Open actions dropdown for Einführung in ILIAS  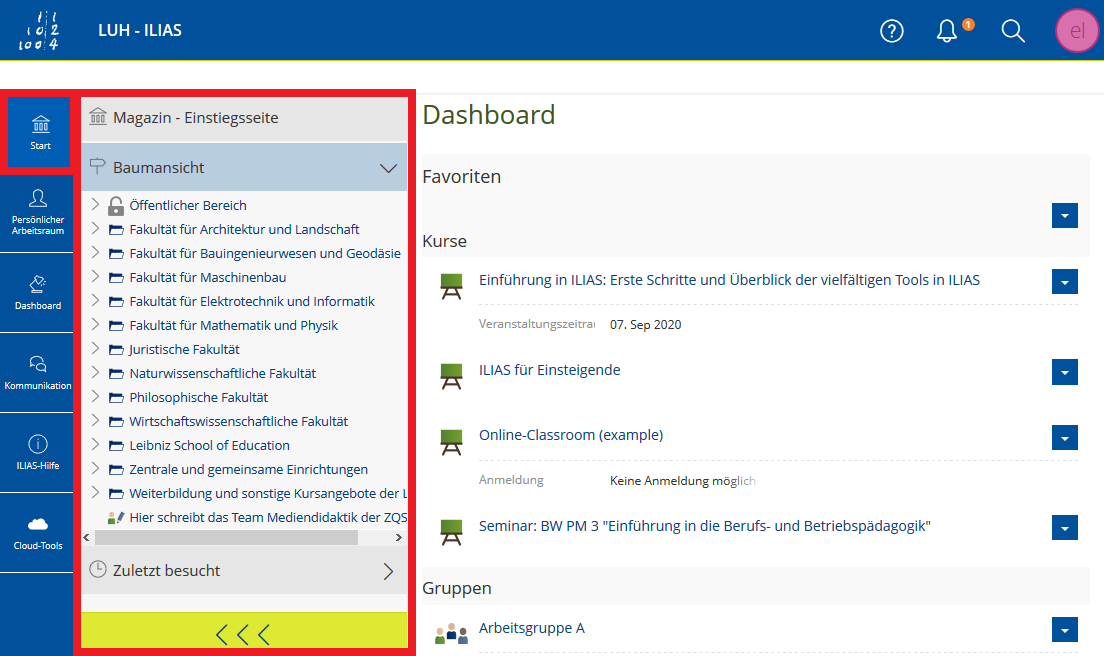point(1065,282)
